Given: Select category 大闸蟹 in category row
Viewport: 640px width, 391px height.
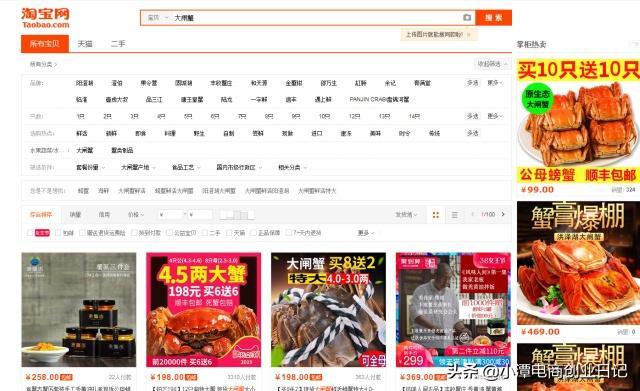Looking at the screenshot, I should 84,150.
